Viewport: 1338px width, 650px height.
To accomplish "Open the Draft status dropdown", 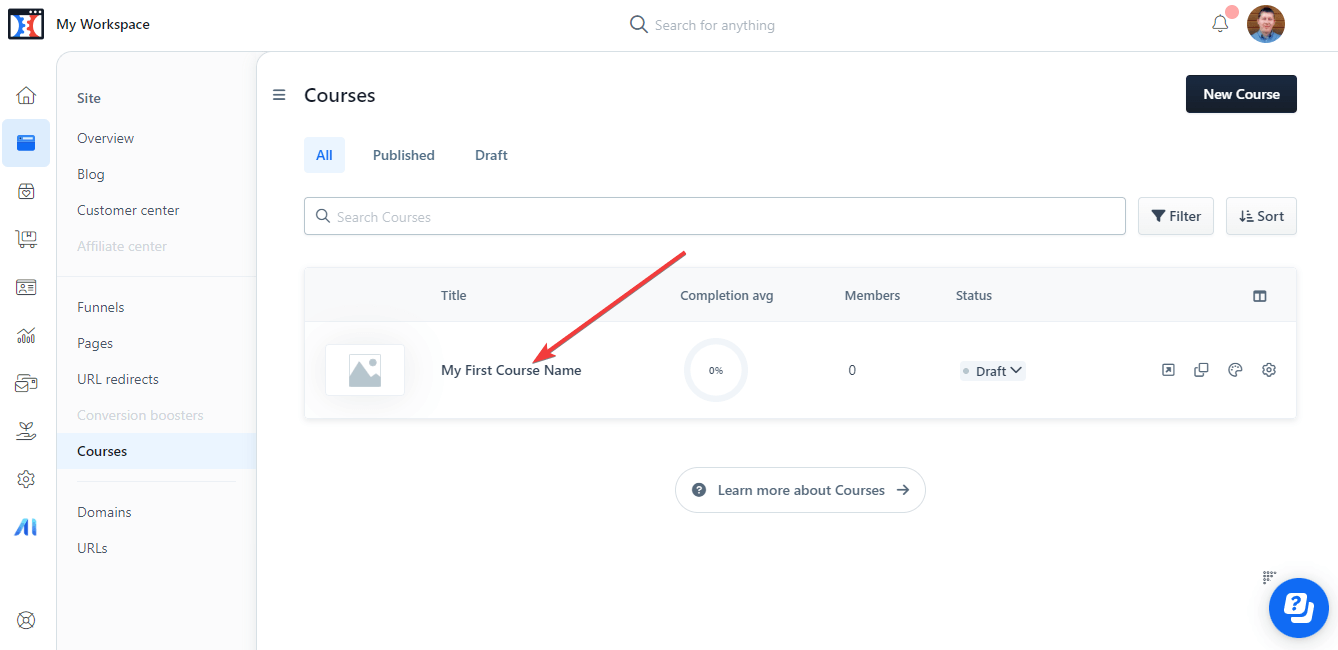I will coord(992,370).
